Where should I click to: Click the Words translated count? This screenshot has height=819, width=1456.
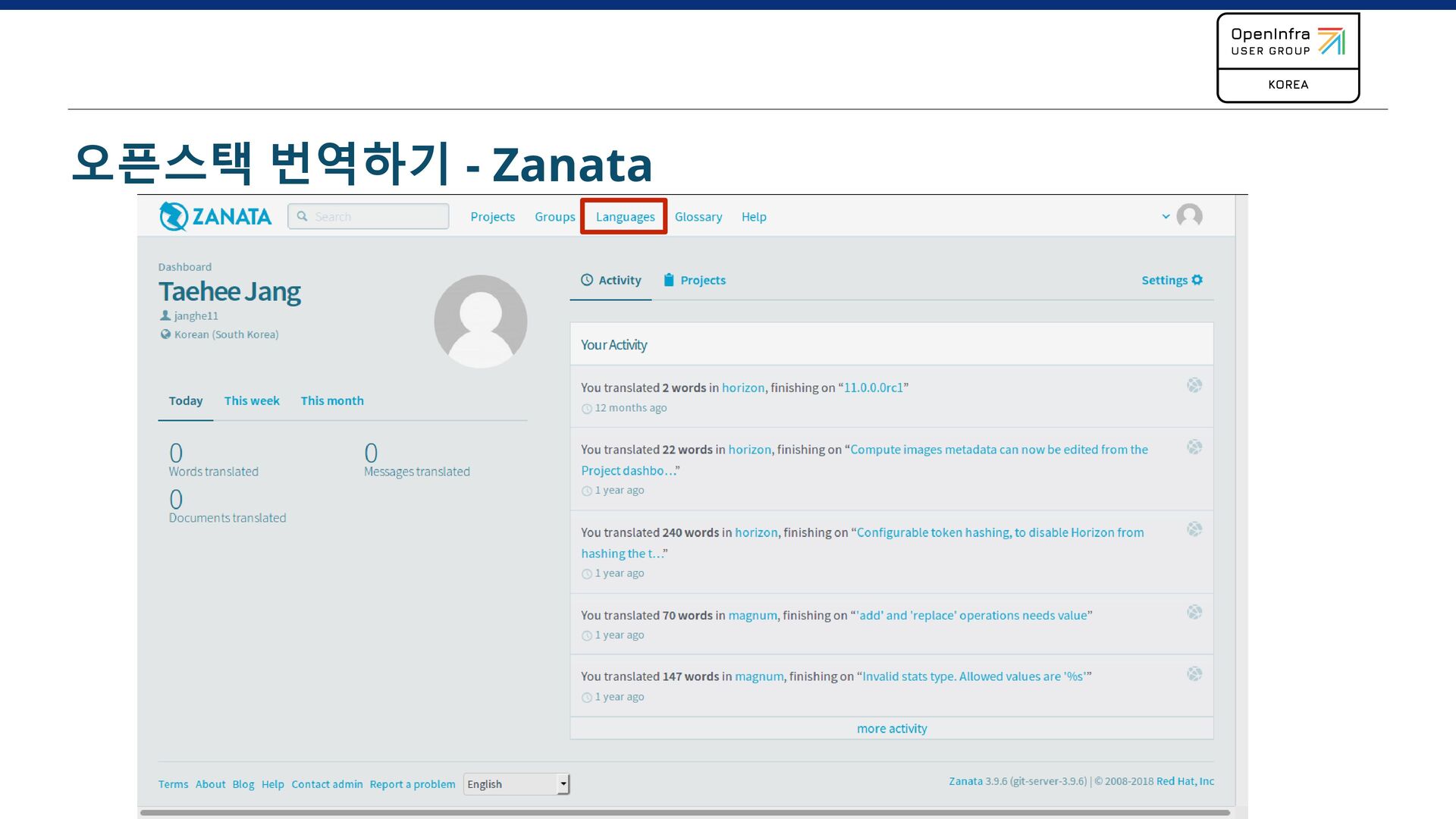tap(176, 453)
